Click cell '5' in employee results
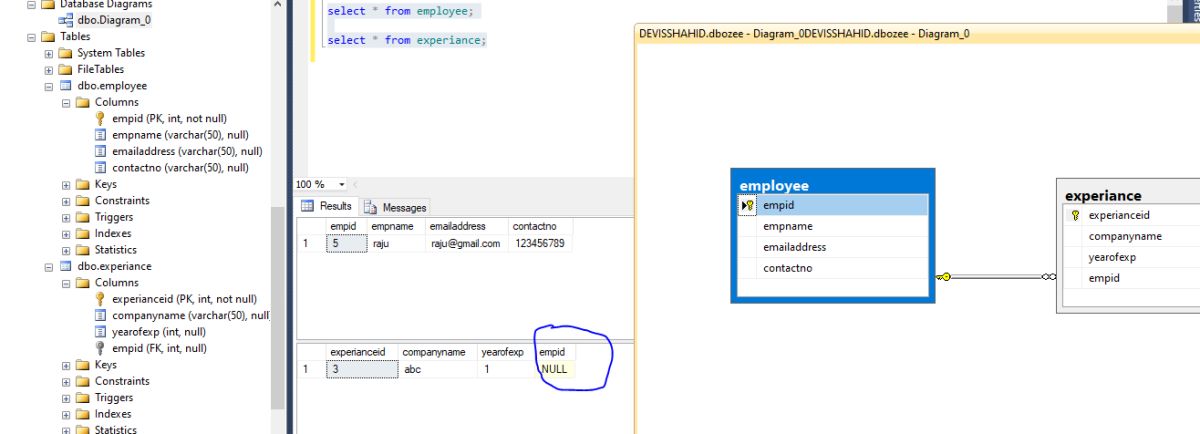Viewport: 1200px width, 434px height. pyautogui.click(x=345, y=243)
